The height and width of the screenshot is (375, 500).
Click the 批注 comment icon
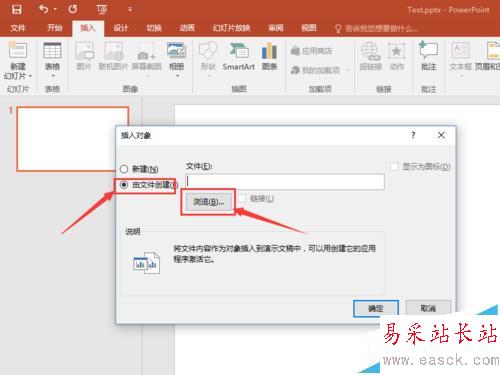point(428,51)
